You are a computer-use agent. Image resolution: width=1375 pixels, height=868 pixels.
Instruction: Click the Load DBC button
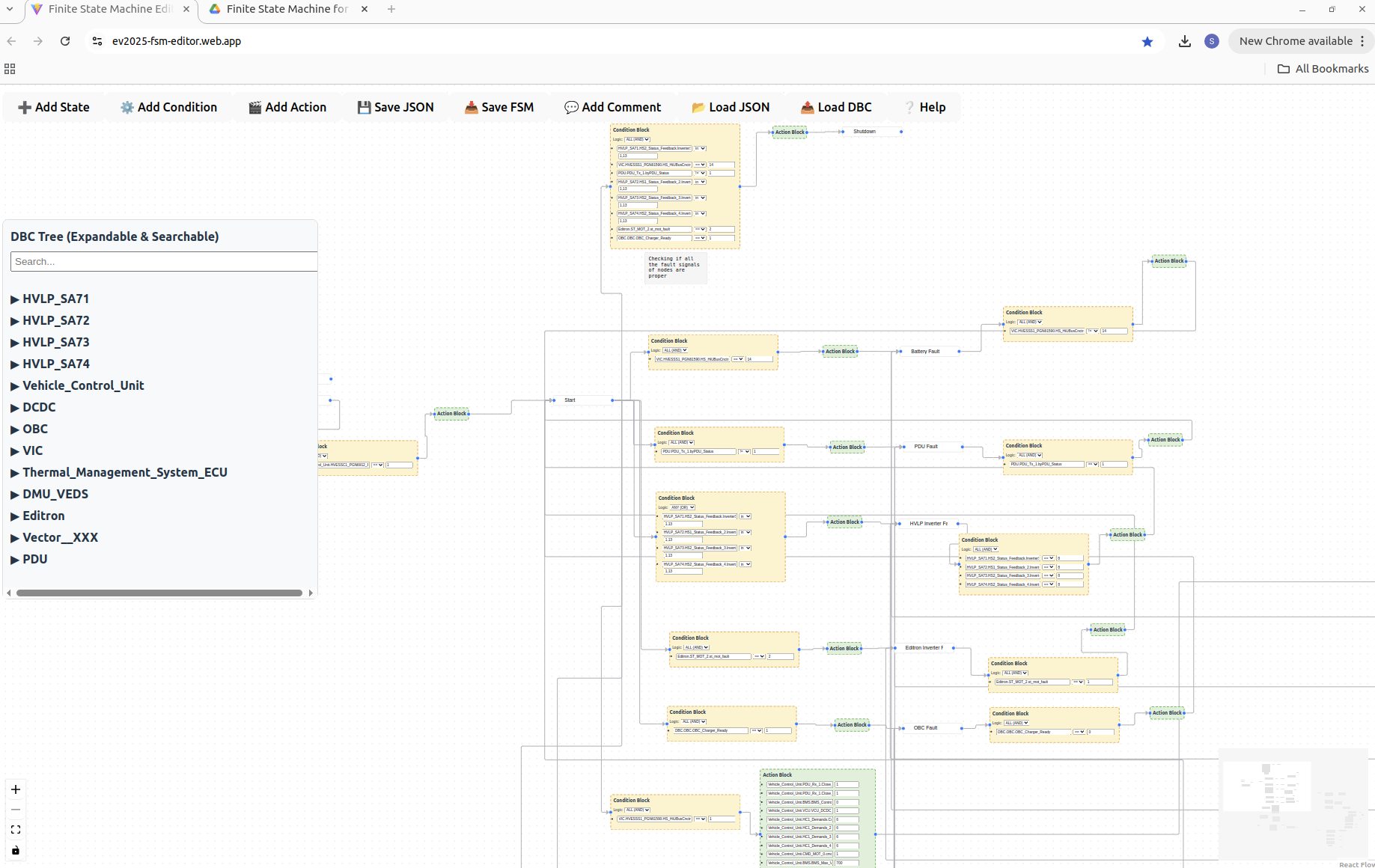click(837, 107)
